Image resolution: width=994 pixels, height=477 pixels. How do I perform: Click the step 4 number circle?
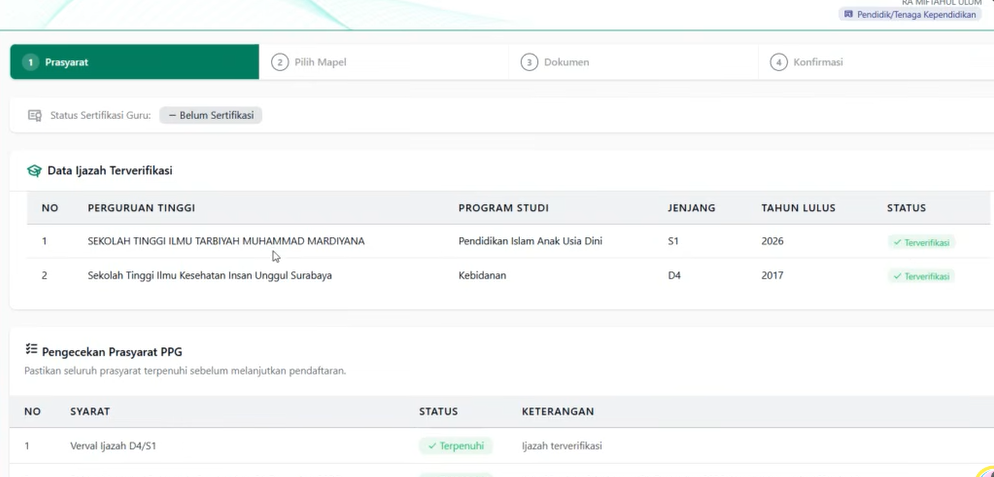[778, 62]
